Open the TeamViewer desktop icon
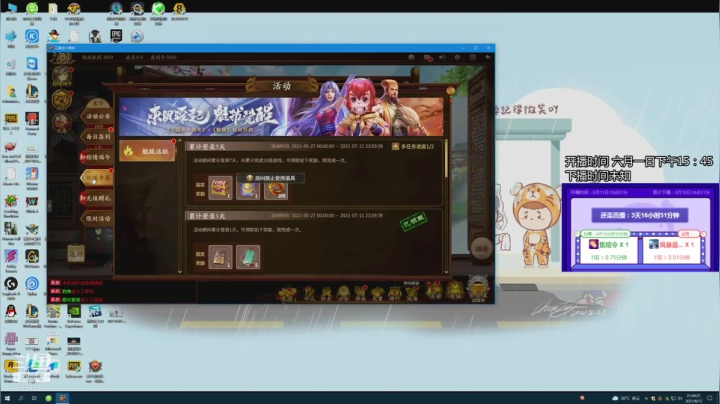Viewport: 720px width, 404px height. click(x=32, y=66)
